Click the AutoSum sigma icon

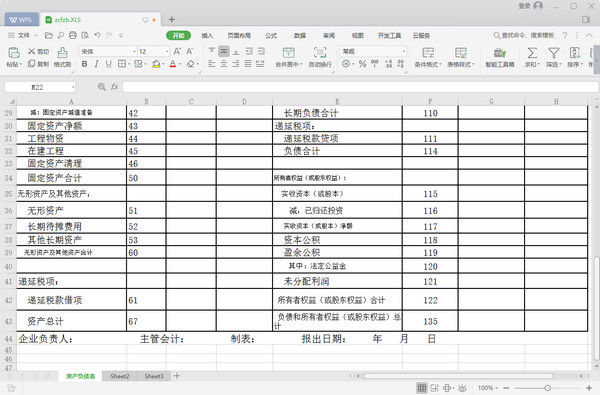(532, 53)
